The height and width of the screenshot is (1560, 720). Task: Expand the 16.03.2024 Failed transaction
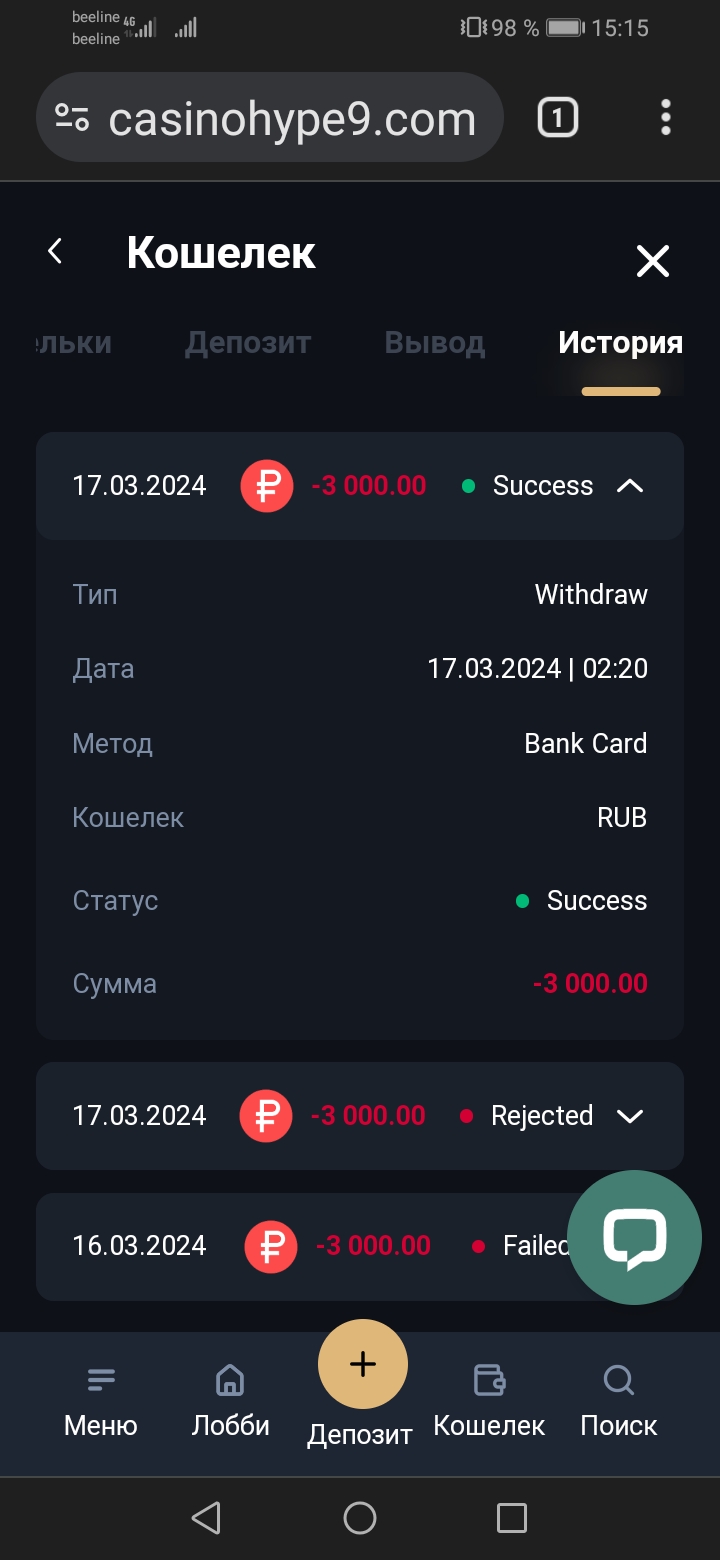(300, 1246)
